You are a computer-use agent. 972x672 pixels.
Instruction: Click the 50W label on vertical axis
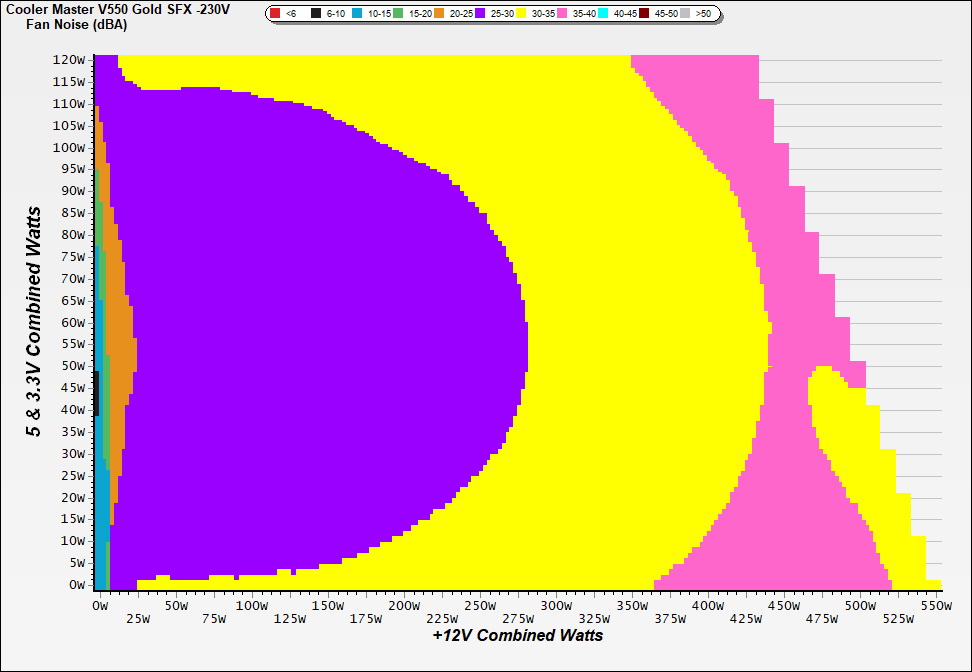(74, 366)
